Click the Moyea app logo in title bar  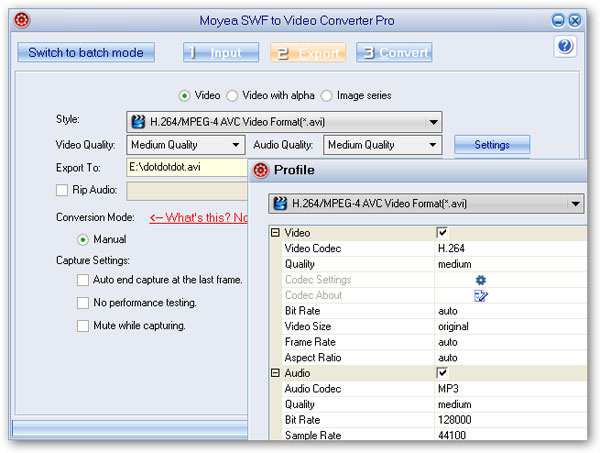tap(22, 20)
